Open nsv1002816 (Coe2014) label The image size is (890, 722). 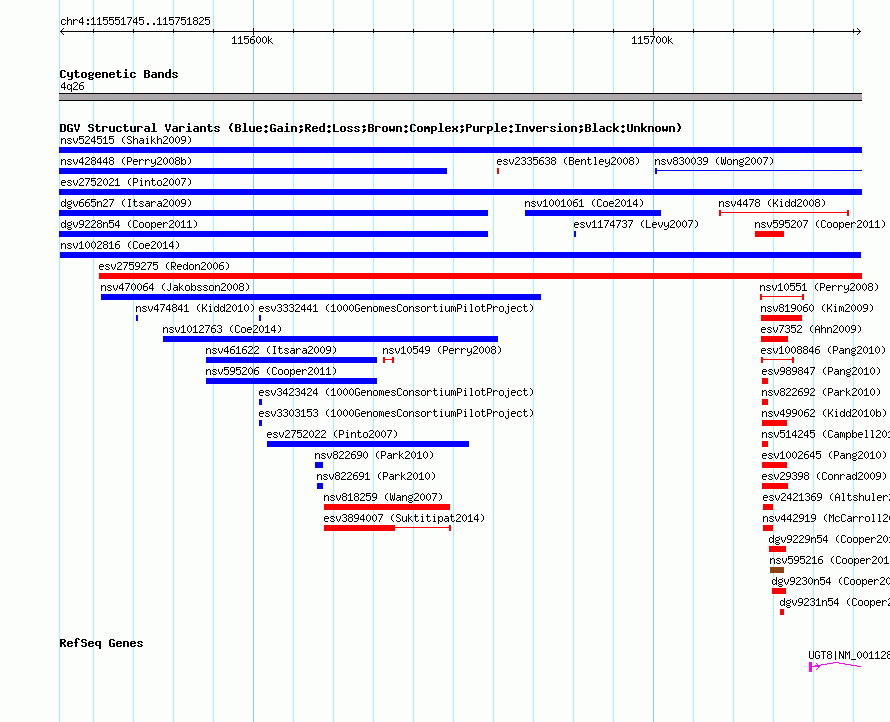(x=120, y=245)
